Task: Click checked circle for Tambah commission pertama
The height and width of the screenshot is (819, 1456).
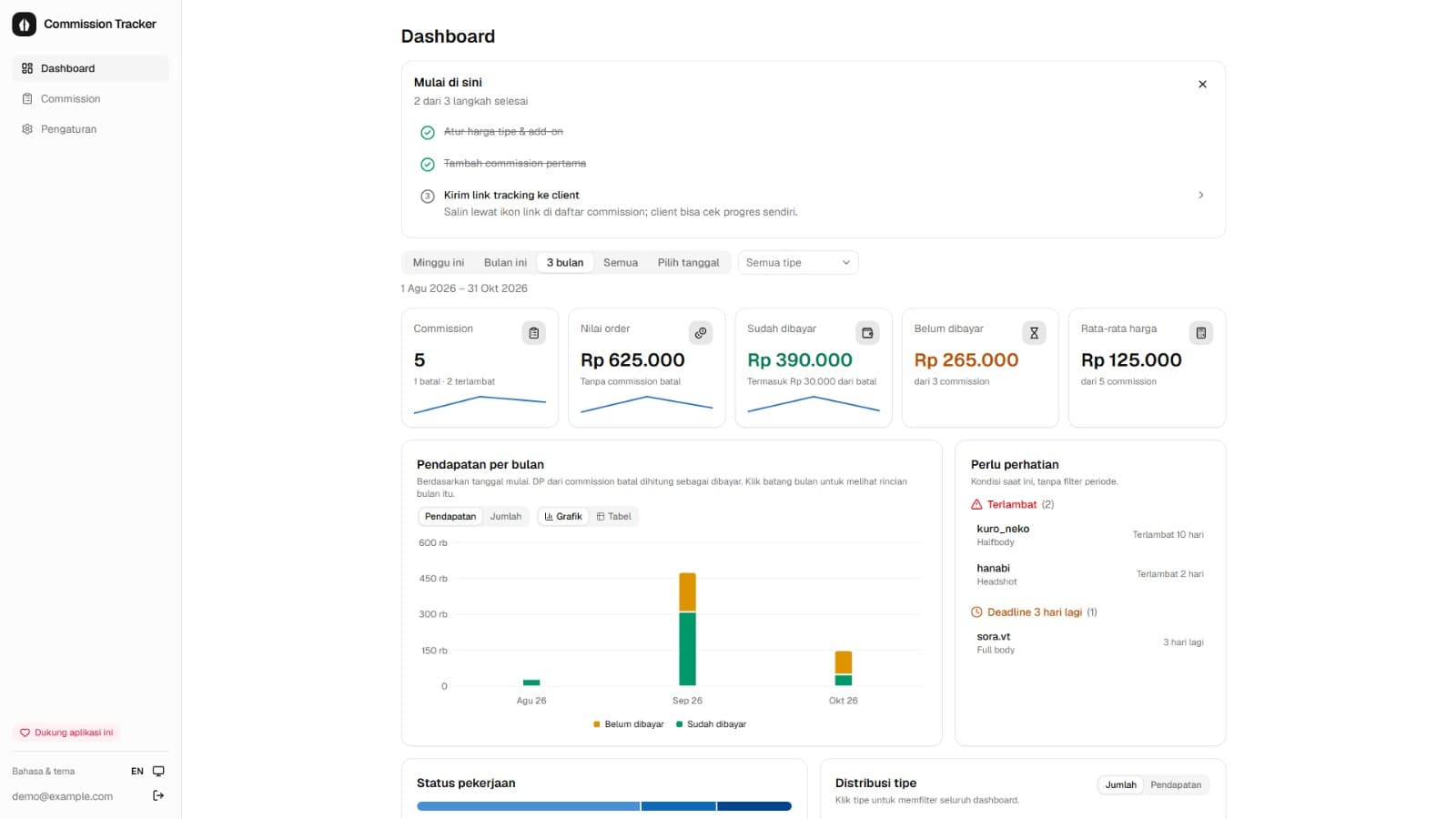Action: pos(428,165)
